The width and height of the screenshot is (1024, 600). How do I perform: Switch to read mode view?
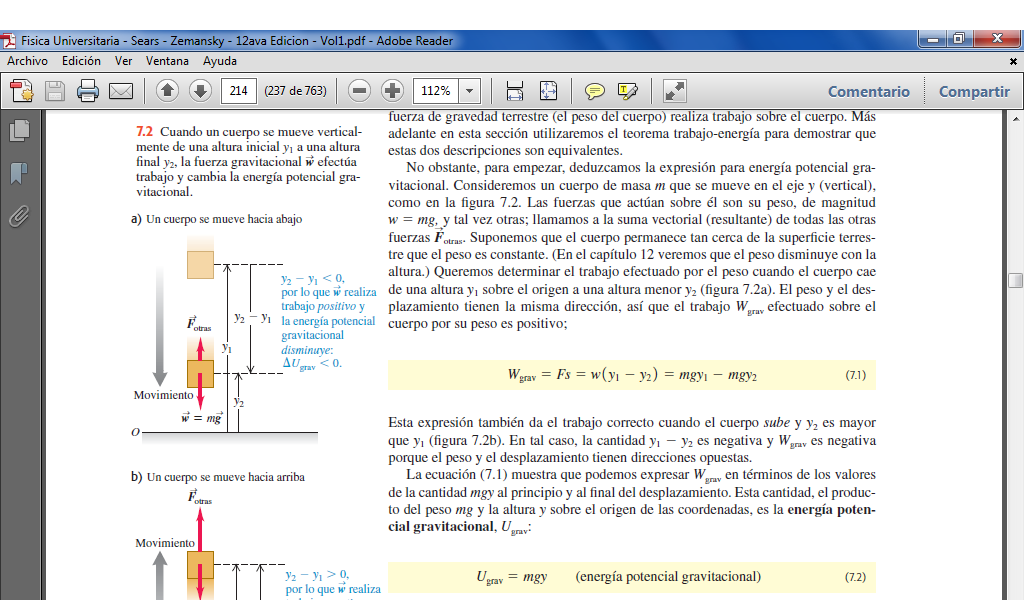675,91
